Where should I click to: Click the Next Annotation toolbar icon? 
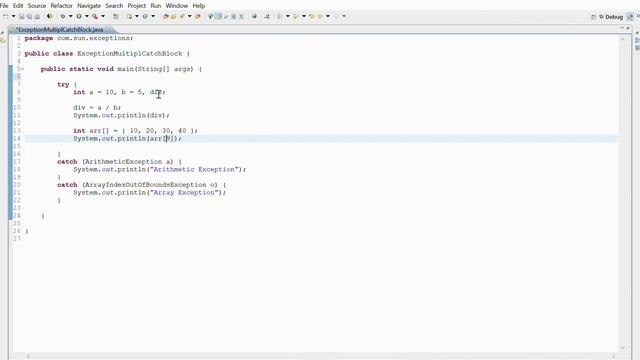280,16
